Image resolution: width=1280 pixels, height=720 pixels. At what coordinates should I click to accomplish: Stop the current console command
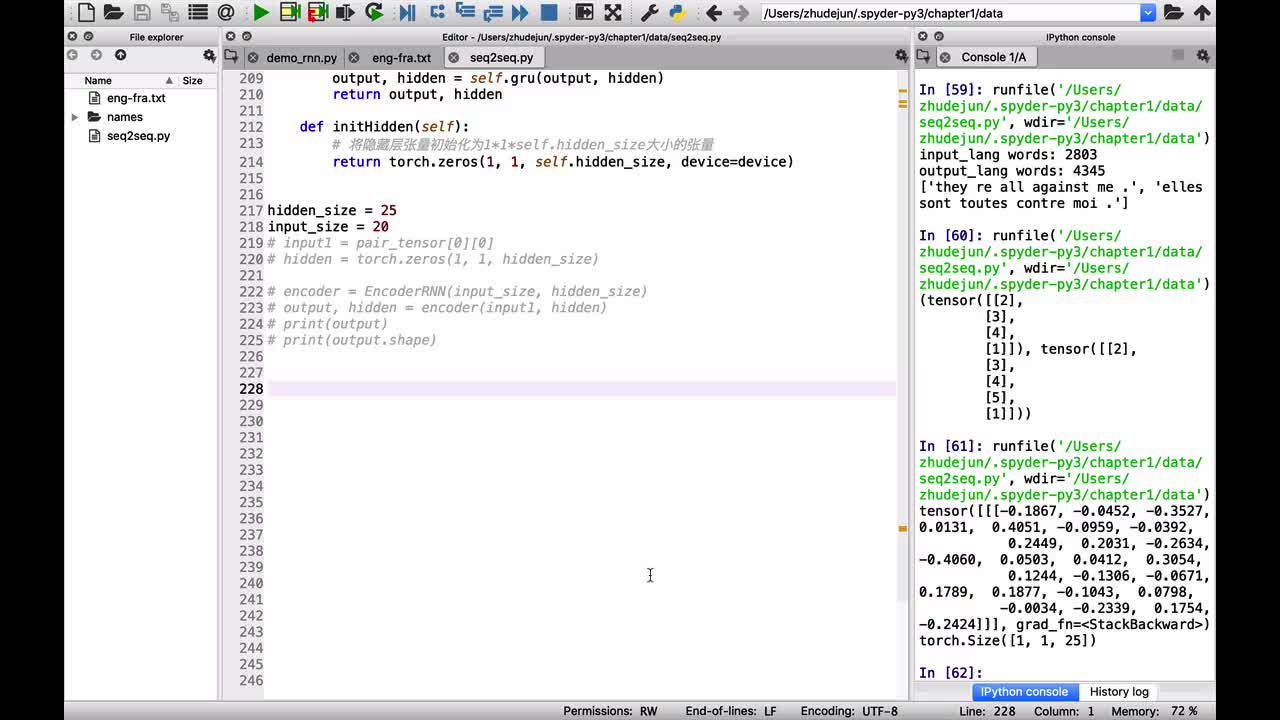tap(1178, 56)
